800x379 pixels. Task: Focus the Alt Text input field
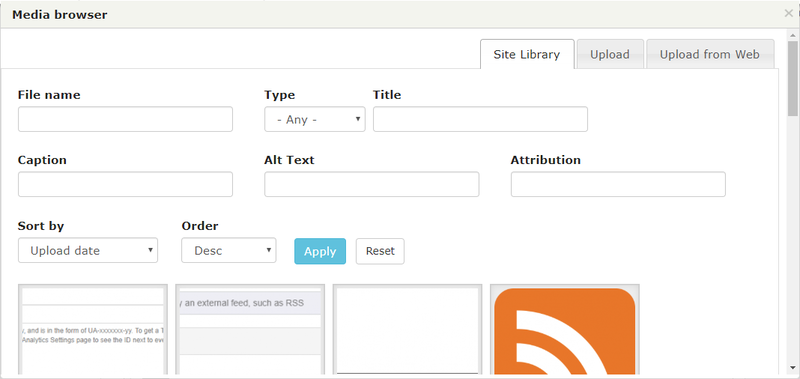pyautogui.click(x=371, y=184)
